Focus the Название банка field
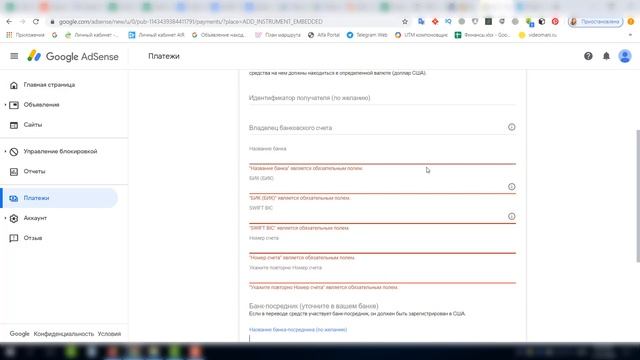This screenshot has height=360, width=640. [x=382, y=157]
